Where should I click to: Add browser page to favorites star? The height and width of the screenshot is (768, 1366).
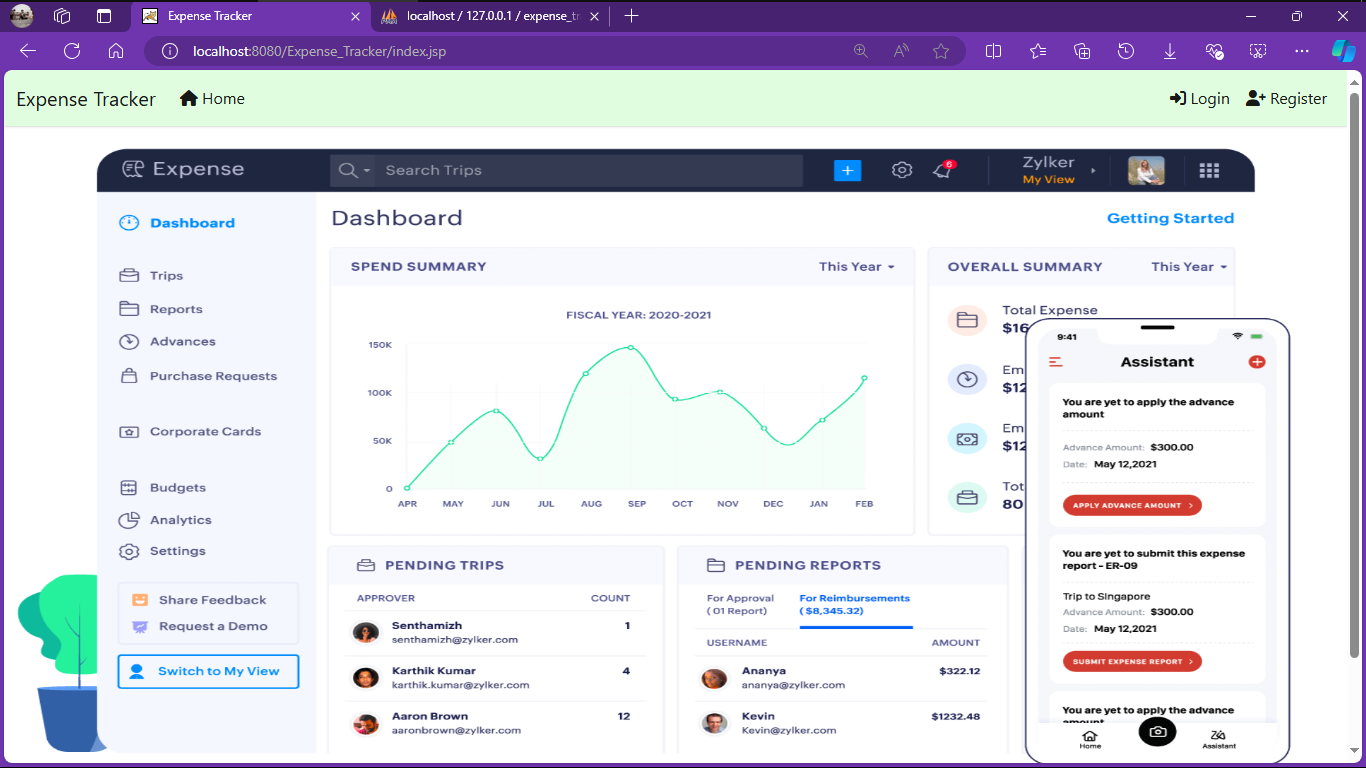940,51
